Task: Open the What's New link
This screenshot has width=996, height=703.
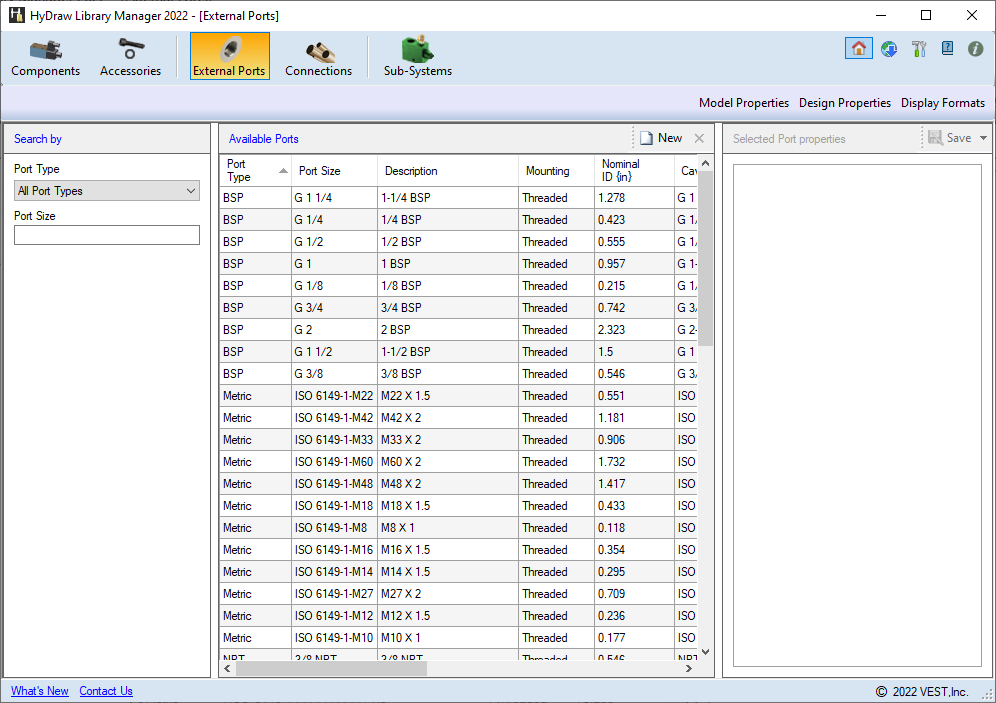Action: (x=40, y=691)
